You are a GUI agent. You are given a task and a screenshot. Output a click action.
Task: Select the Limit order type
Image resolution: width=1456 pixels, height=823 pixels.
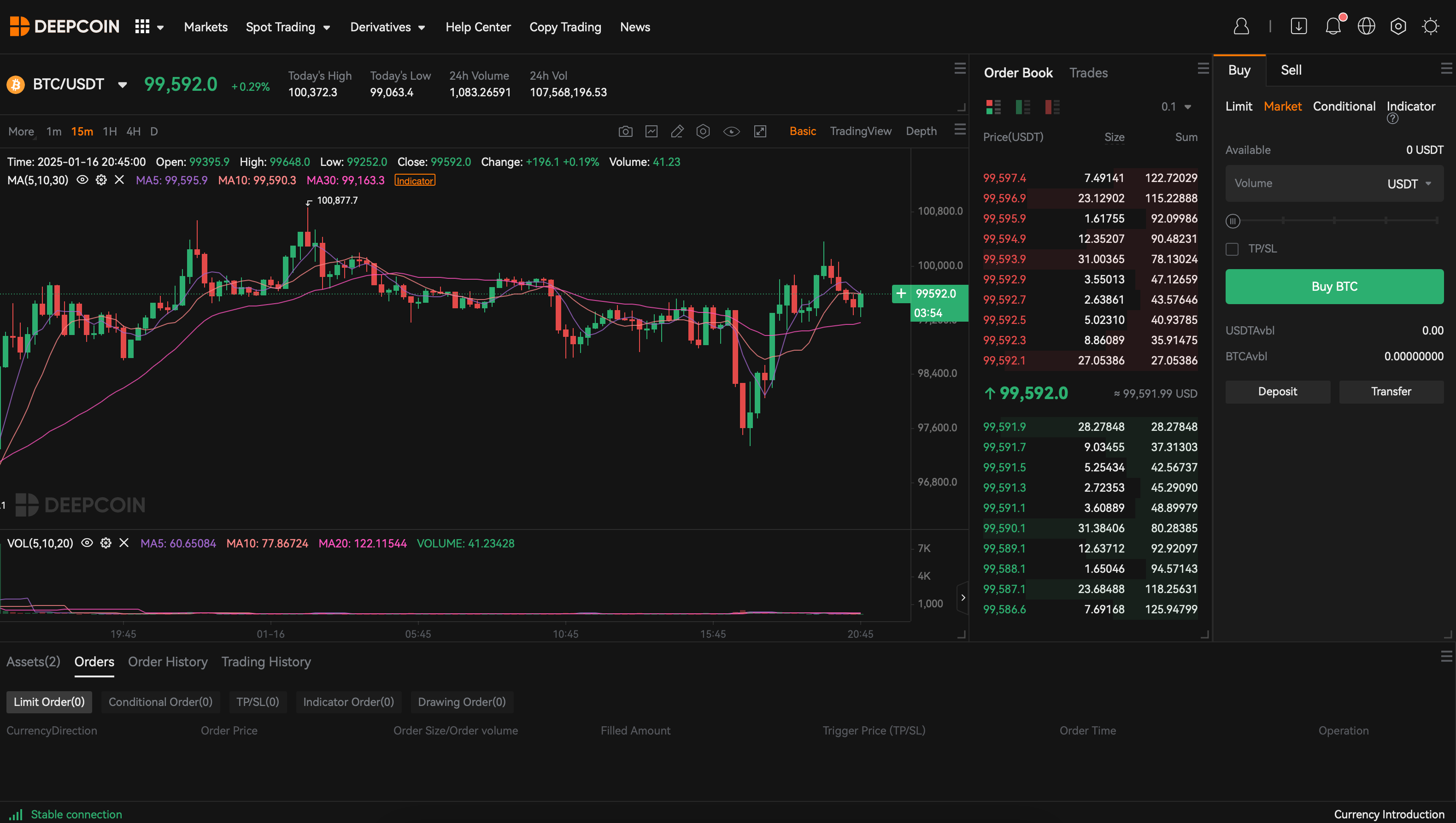[x=1239, y=106]
